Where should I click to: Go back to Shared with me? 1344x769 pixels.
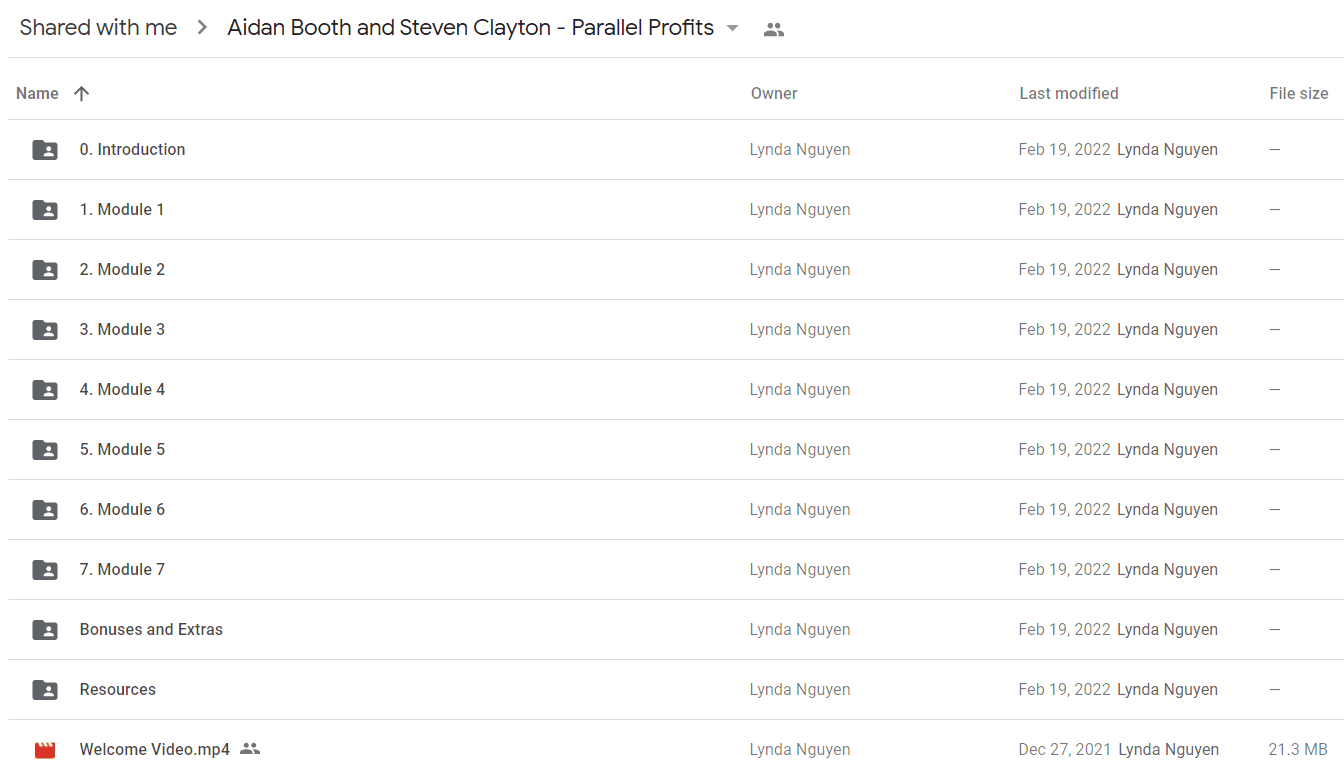point(98,28)
